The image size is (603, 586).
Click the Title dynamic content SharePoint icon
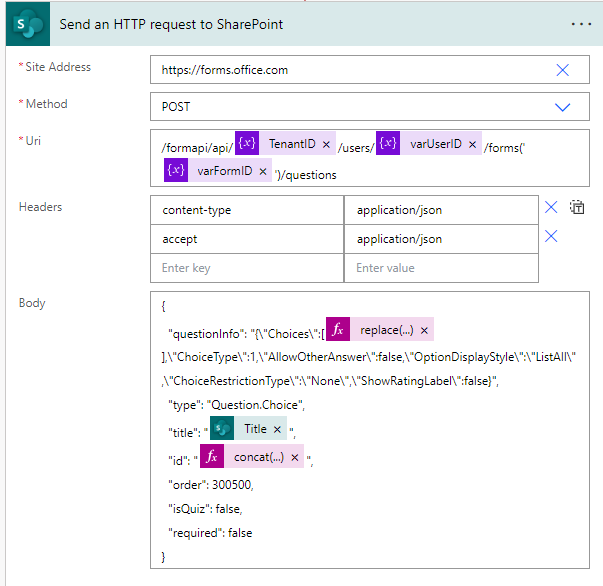222,428
